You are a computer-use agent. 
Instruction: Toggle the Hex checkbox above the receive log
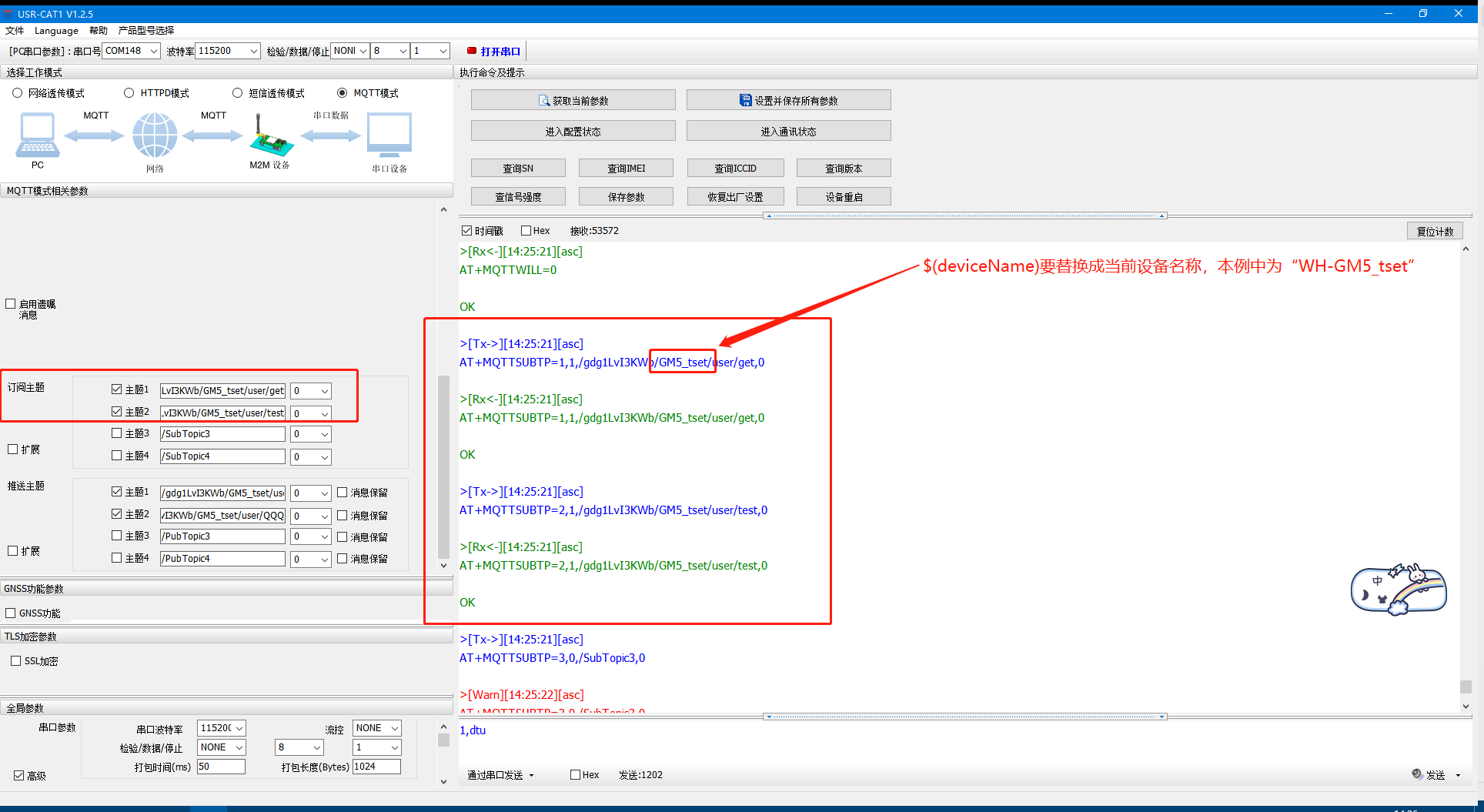tap(526, 231)
